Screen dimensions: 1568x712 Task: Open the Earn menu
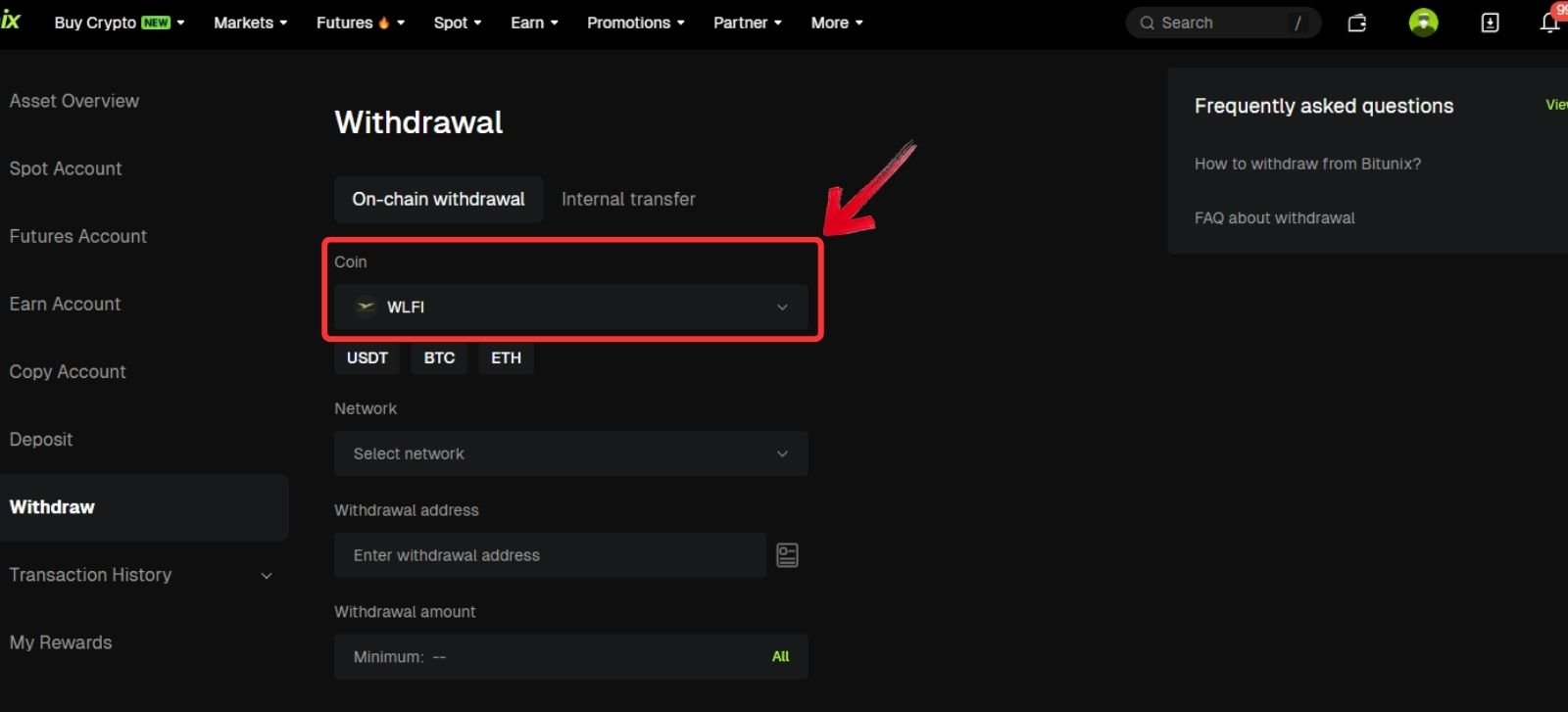534,23
